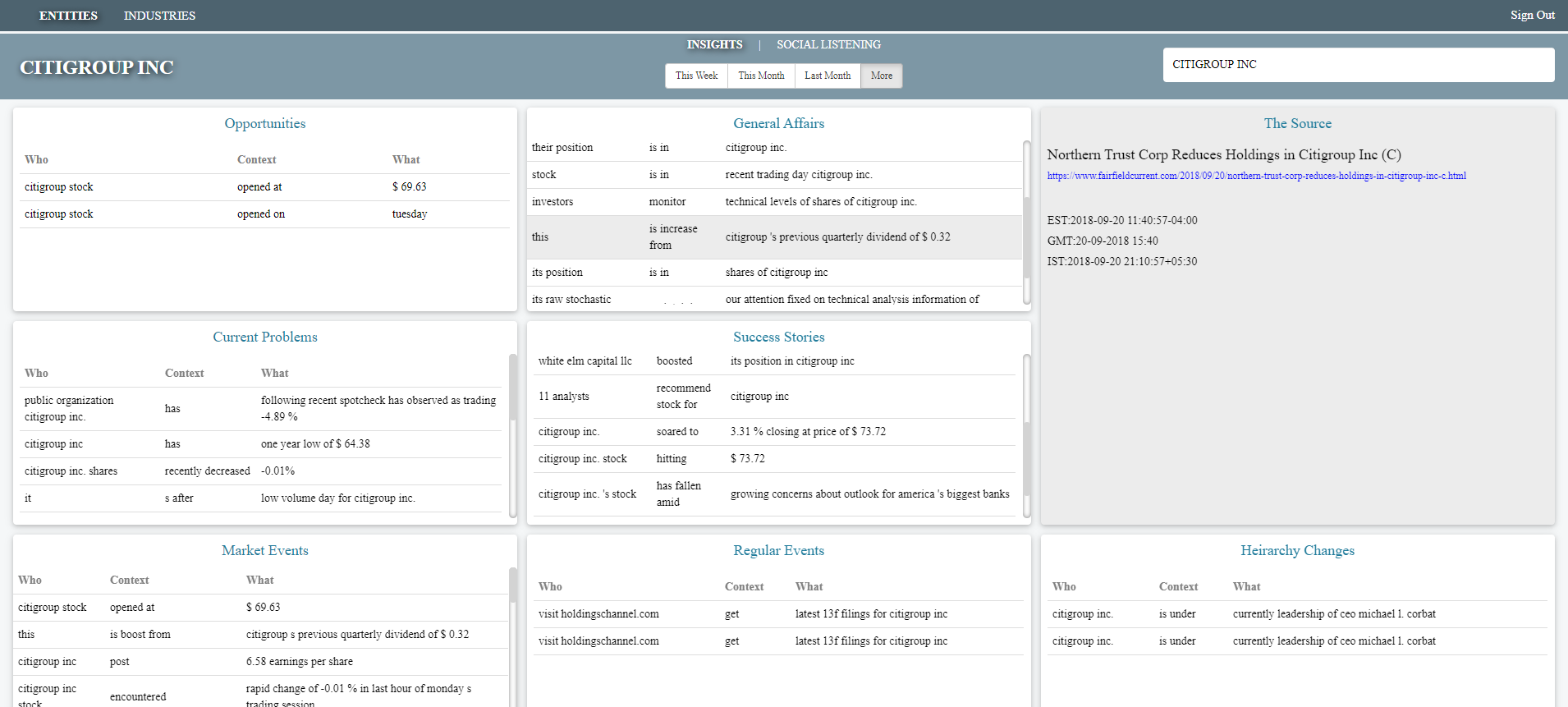The height and width of the screenshot is (707, 1568).
Task: Click the Opportunities panel title
Action: coord(265,123)
